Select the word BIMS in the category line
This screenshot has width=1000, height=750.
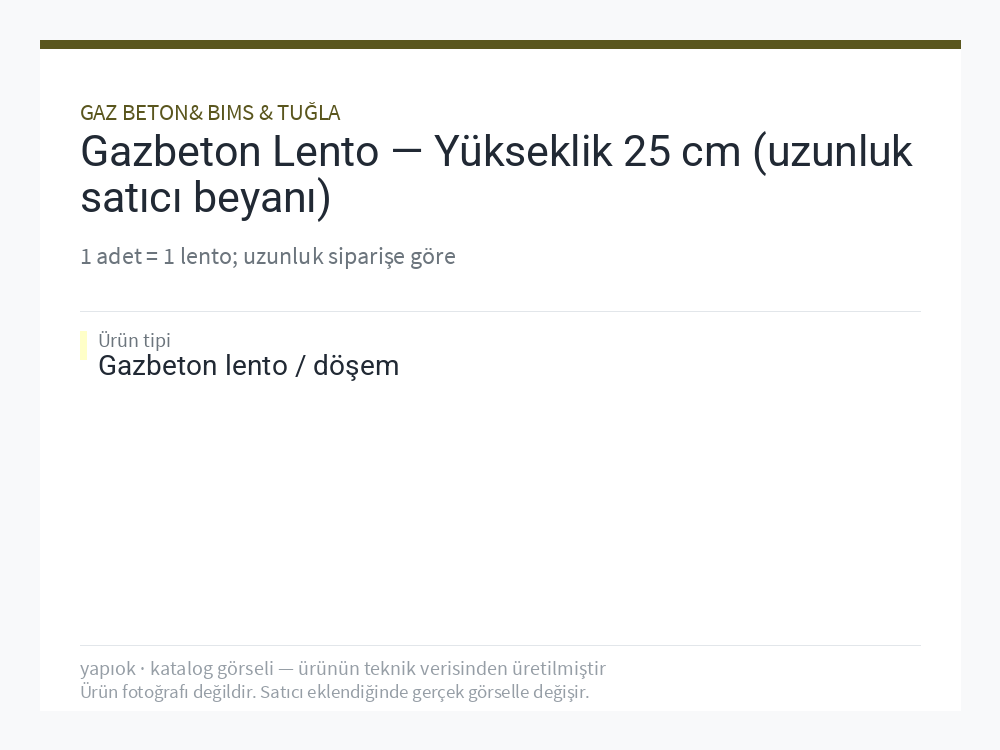pos(230,113)
